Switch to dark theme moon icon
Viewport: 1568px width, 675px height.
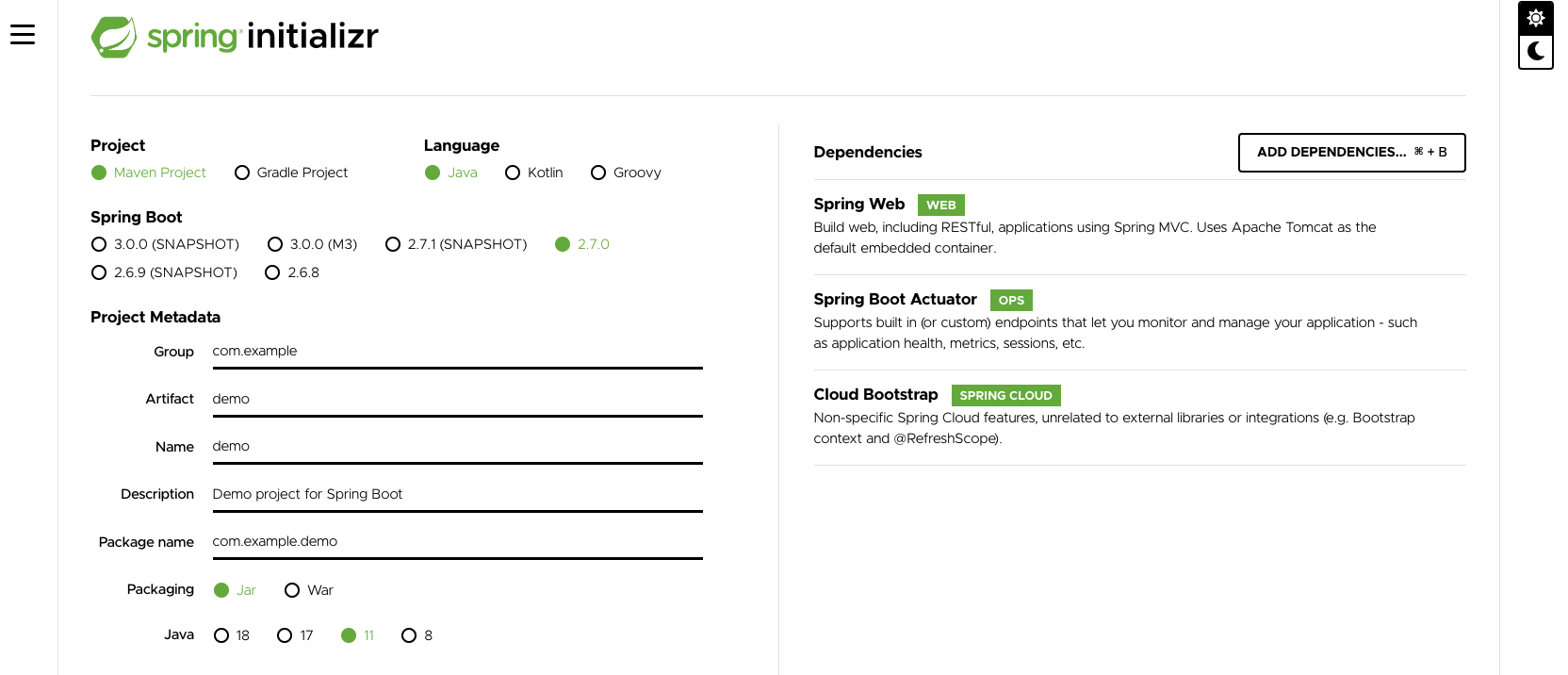point(1536,51)
